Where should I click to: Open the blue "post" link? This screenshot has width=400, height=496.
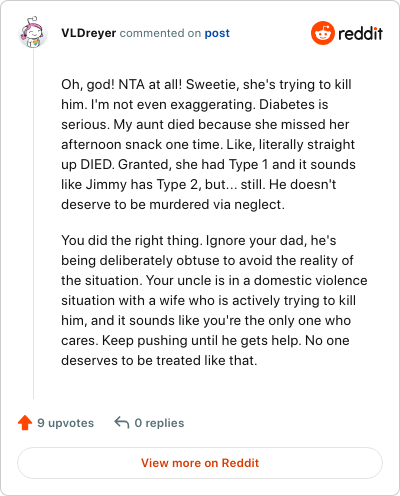[217, 33]
